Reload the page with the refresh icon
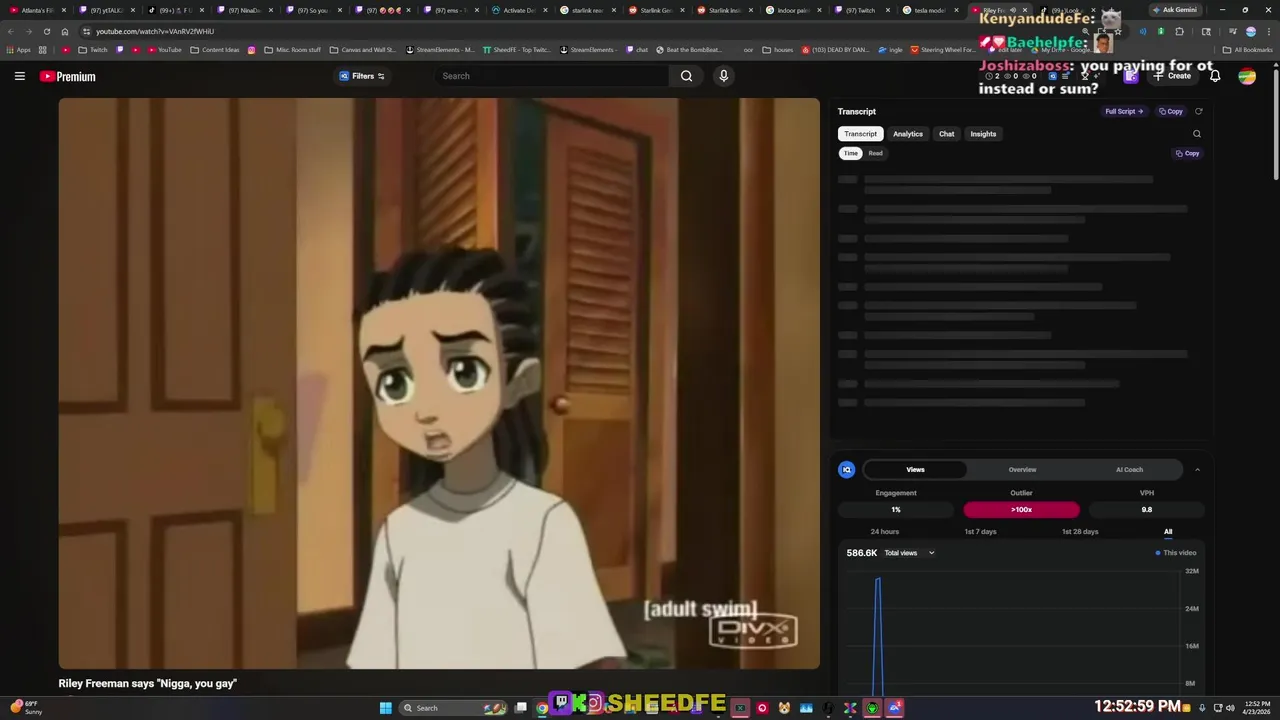 click(x=46, y=31)
